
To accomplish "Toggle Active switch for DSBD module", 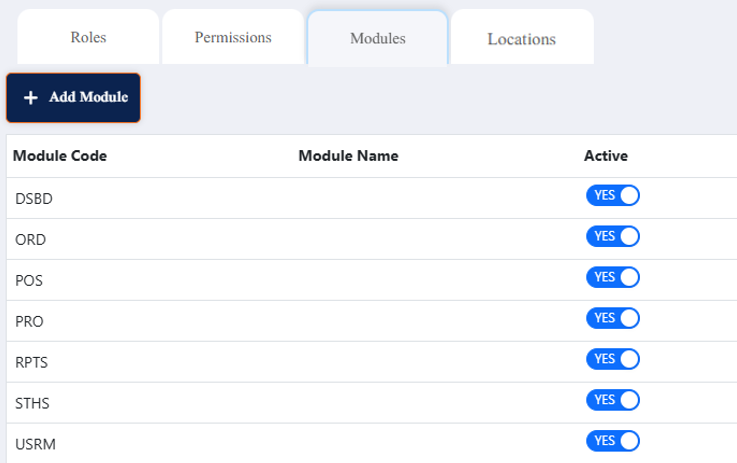I will (612, 195).
